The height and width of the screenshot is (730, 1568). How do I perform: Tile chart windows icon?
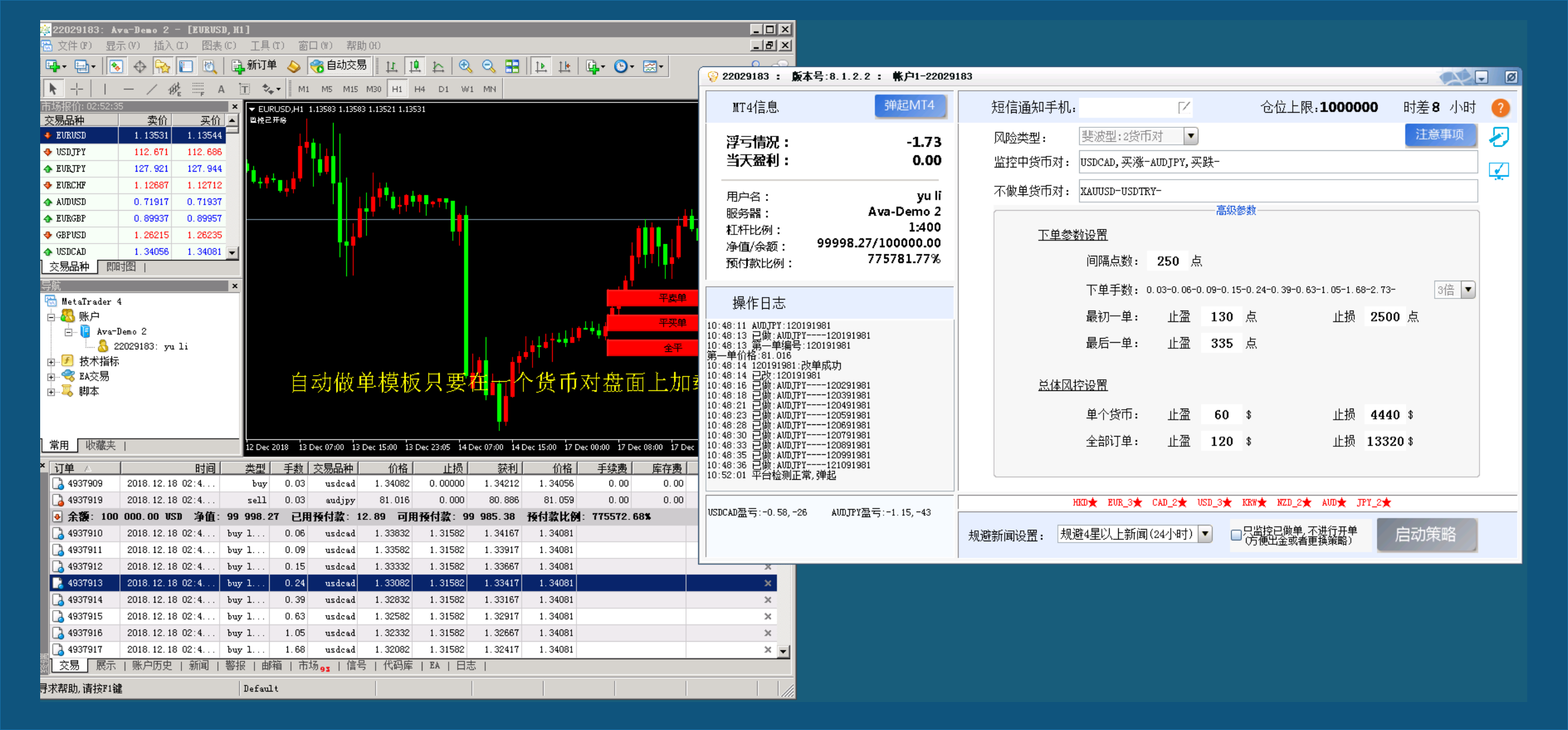point(513,66)
